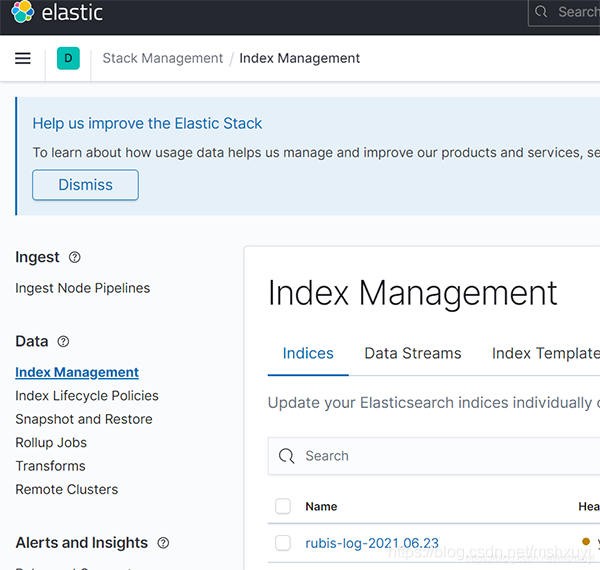
Task: Open Rollup Jobs page
Action: [51, 443]
